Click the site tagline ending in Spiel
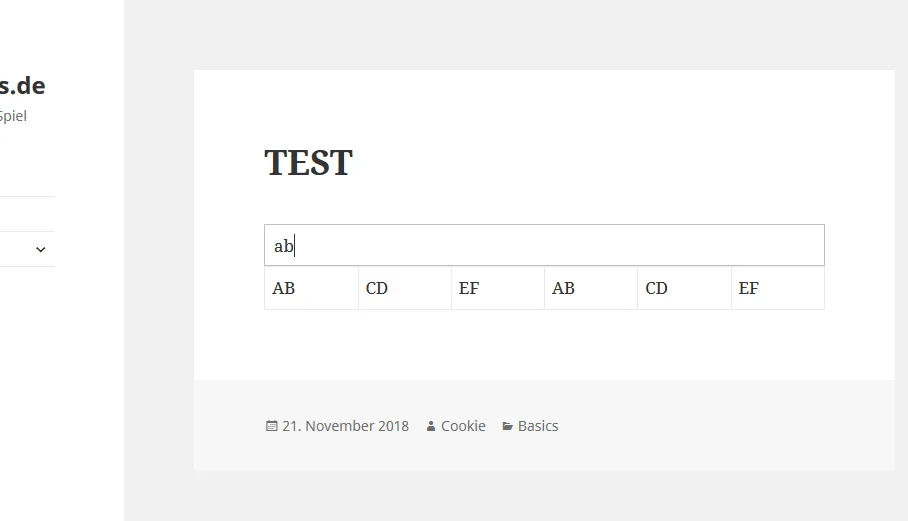 point(13,116)
